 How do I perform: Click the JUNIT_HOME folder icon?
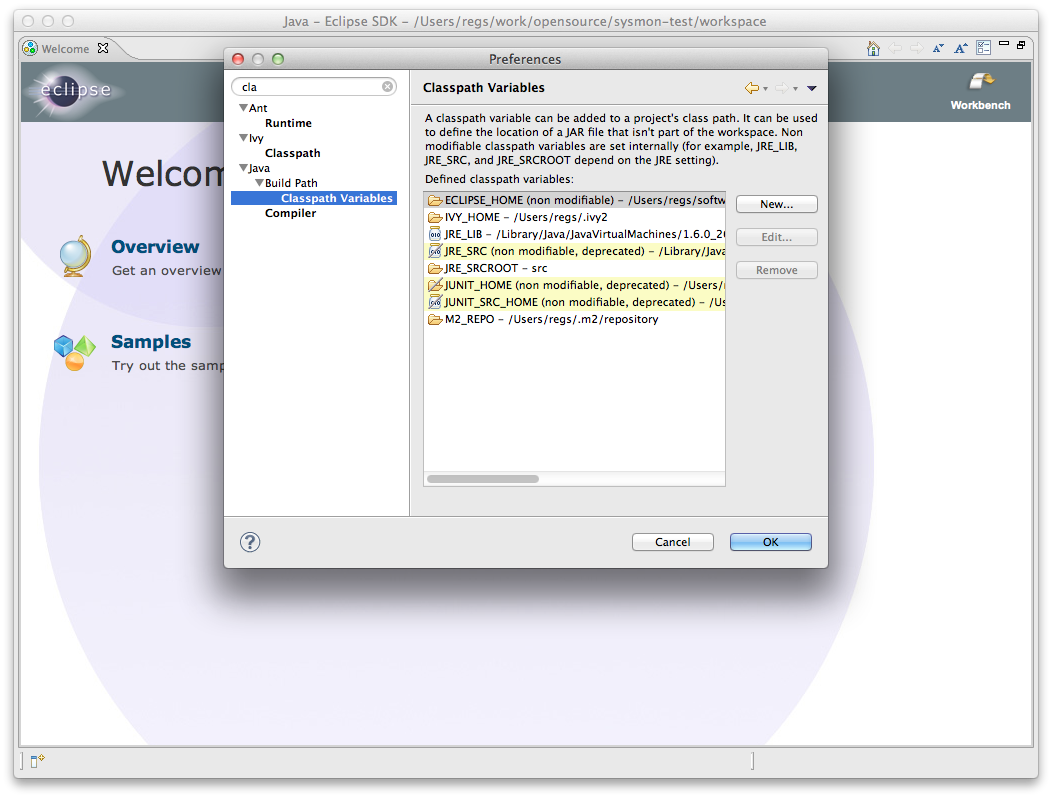pyautogui.click(x=435, y=285)
